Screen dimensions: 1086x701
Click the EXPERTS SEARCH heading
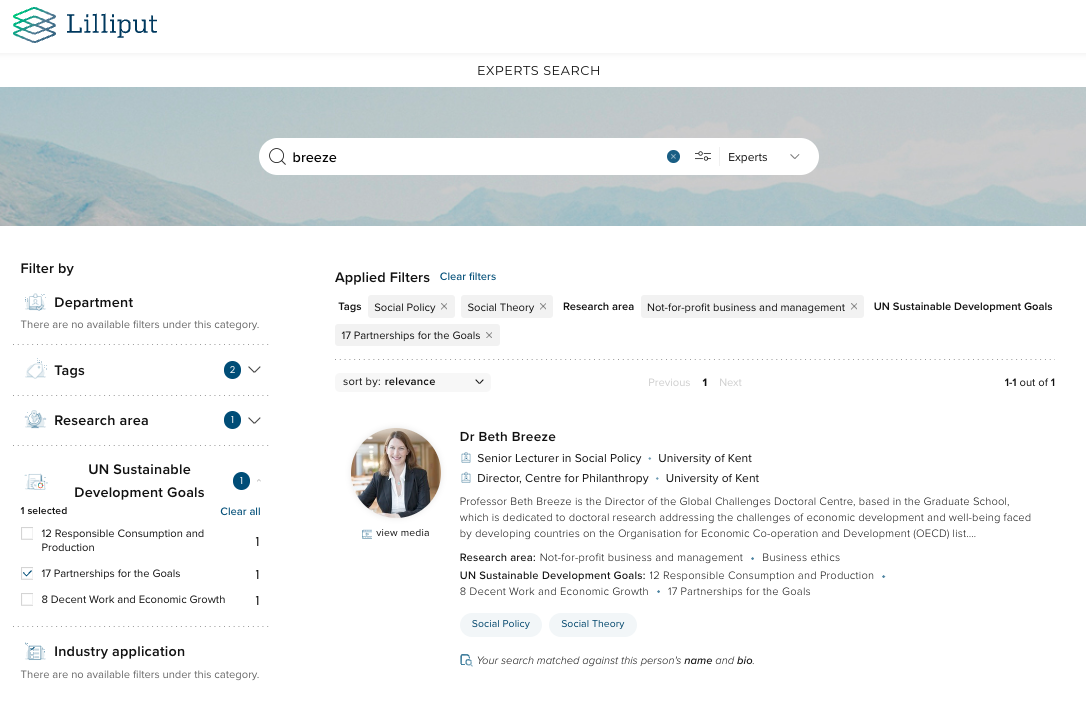coord(539,71)
